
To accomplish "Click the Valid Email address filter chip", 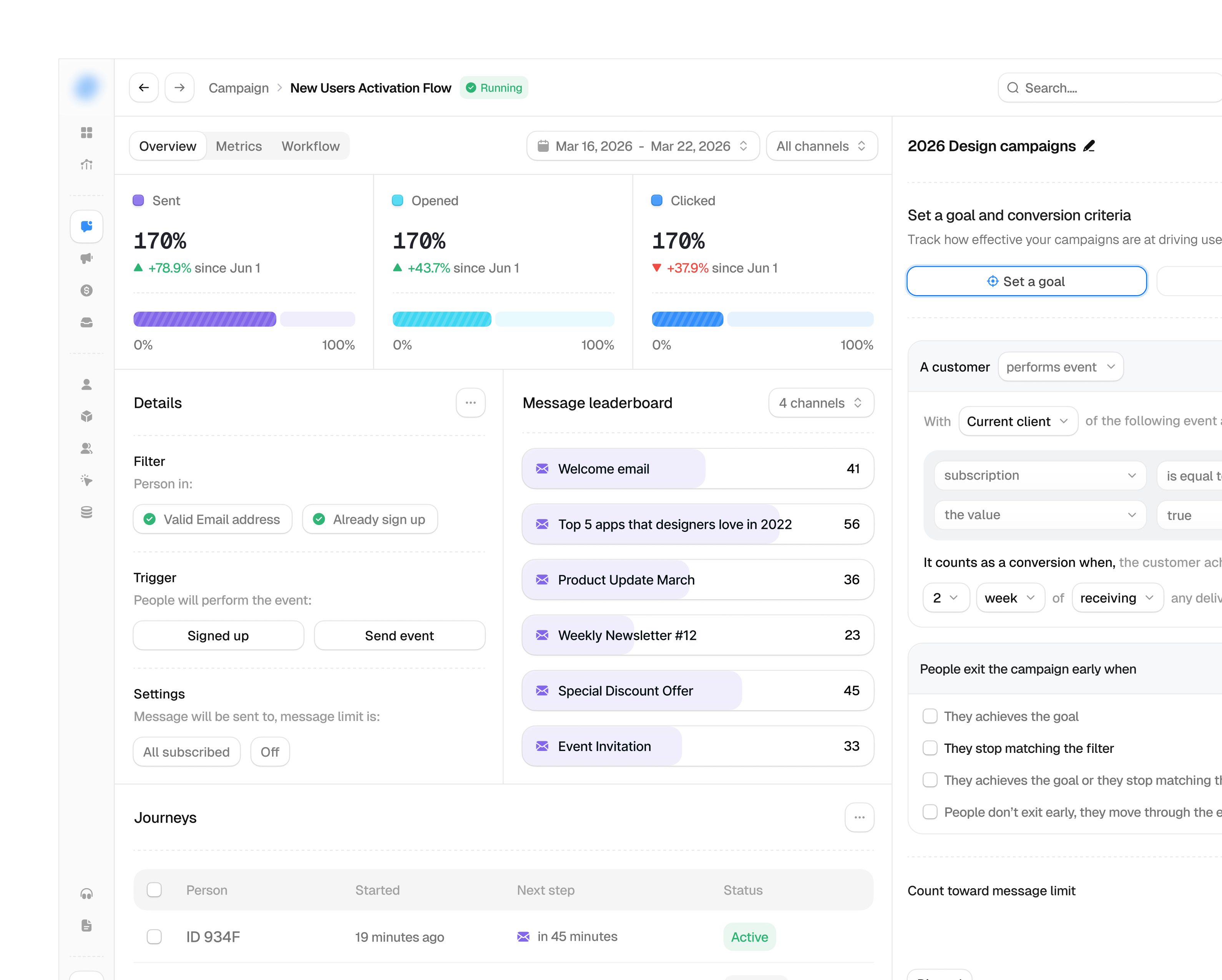I will (x=213, y=519).
